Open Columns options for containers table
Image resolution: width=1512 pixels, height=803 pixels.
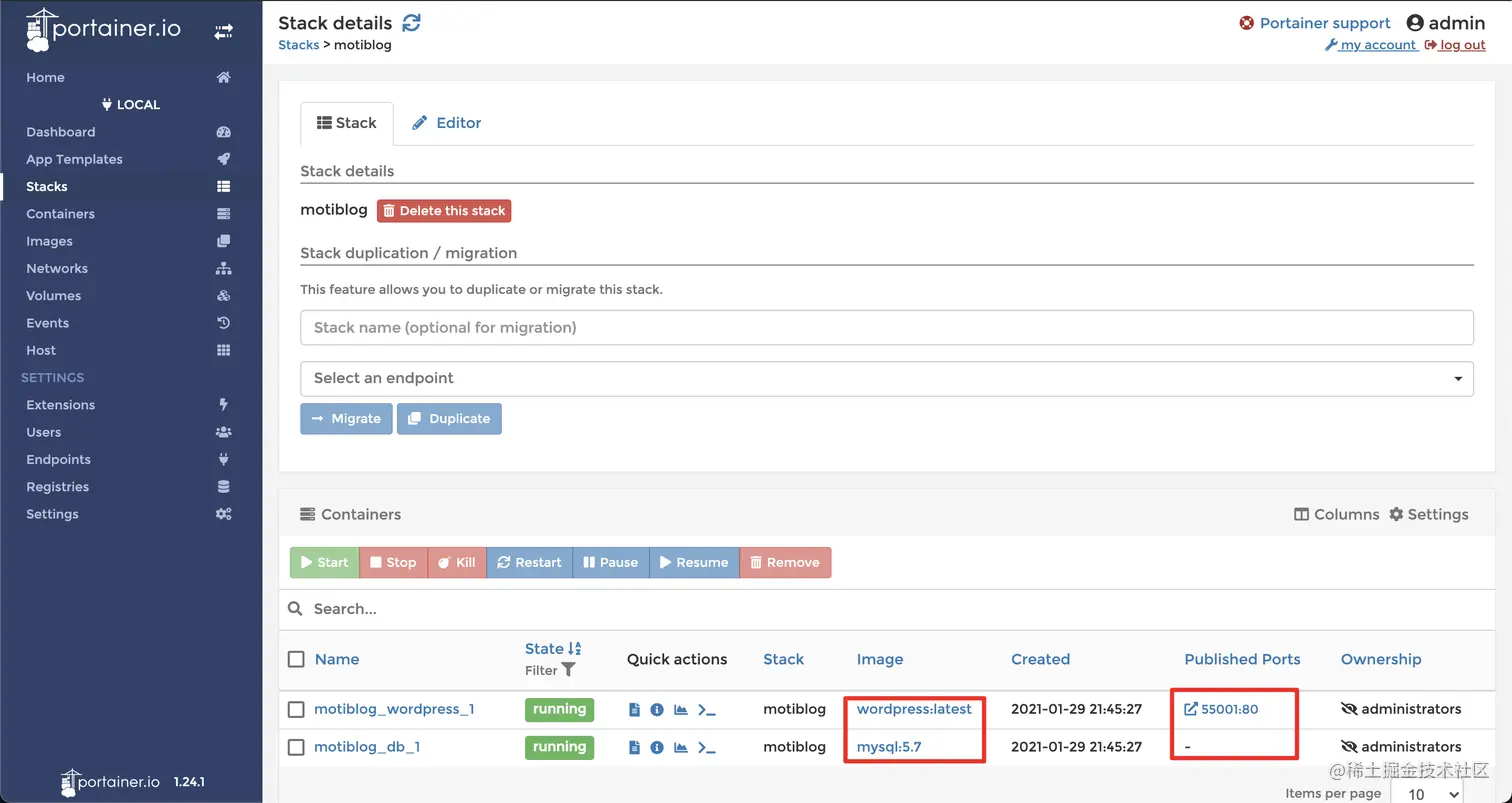1336,514
